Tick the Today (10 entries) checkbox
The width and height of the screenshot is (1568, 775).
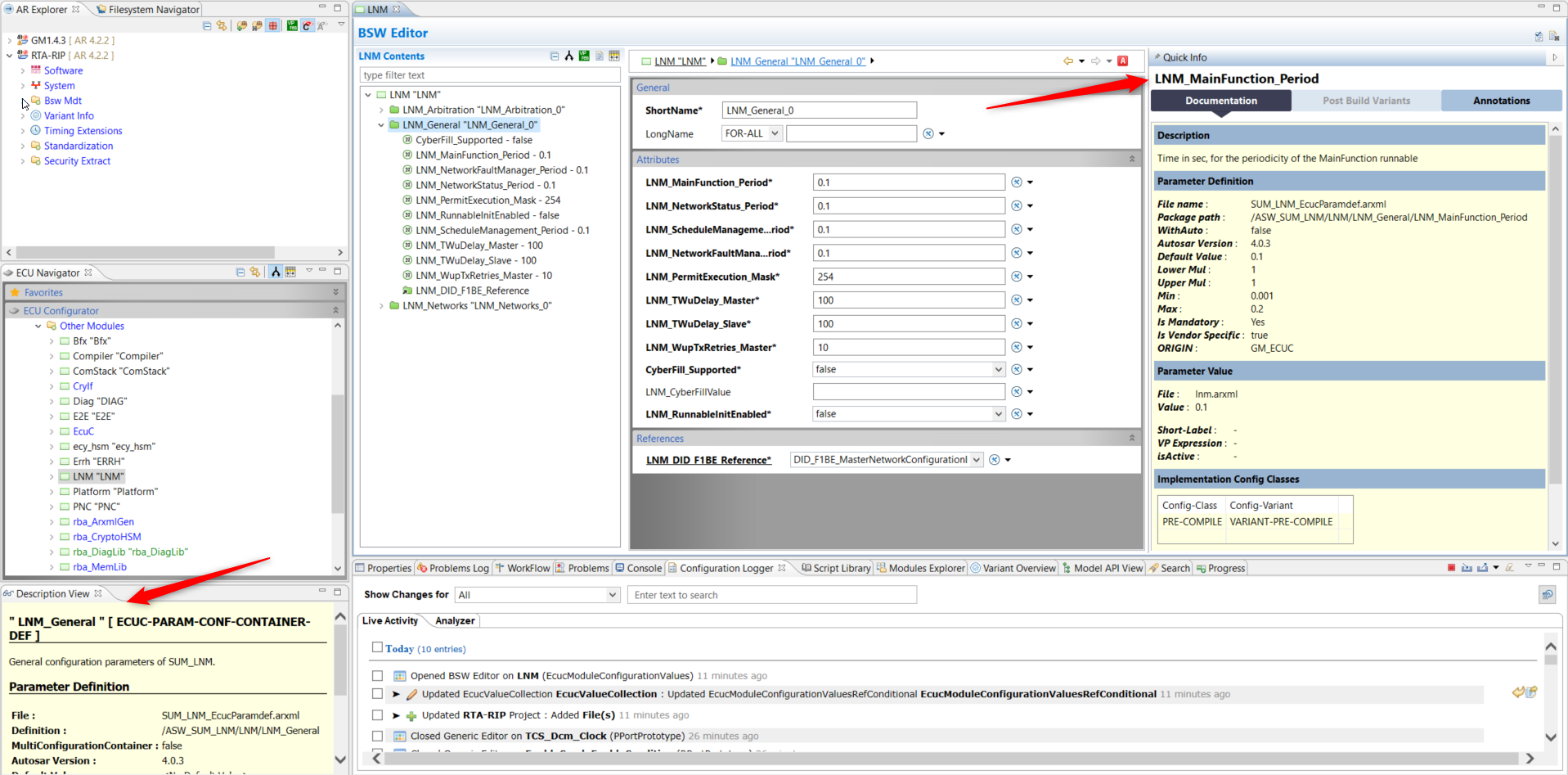(377, 647)
